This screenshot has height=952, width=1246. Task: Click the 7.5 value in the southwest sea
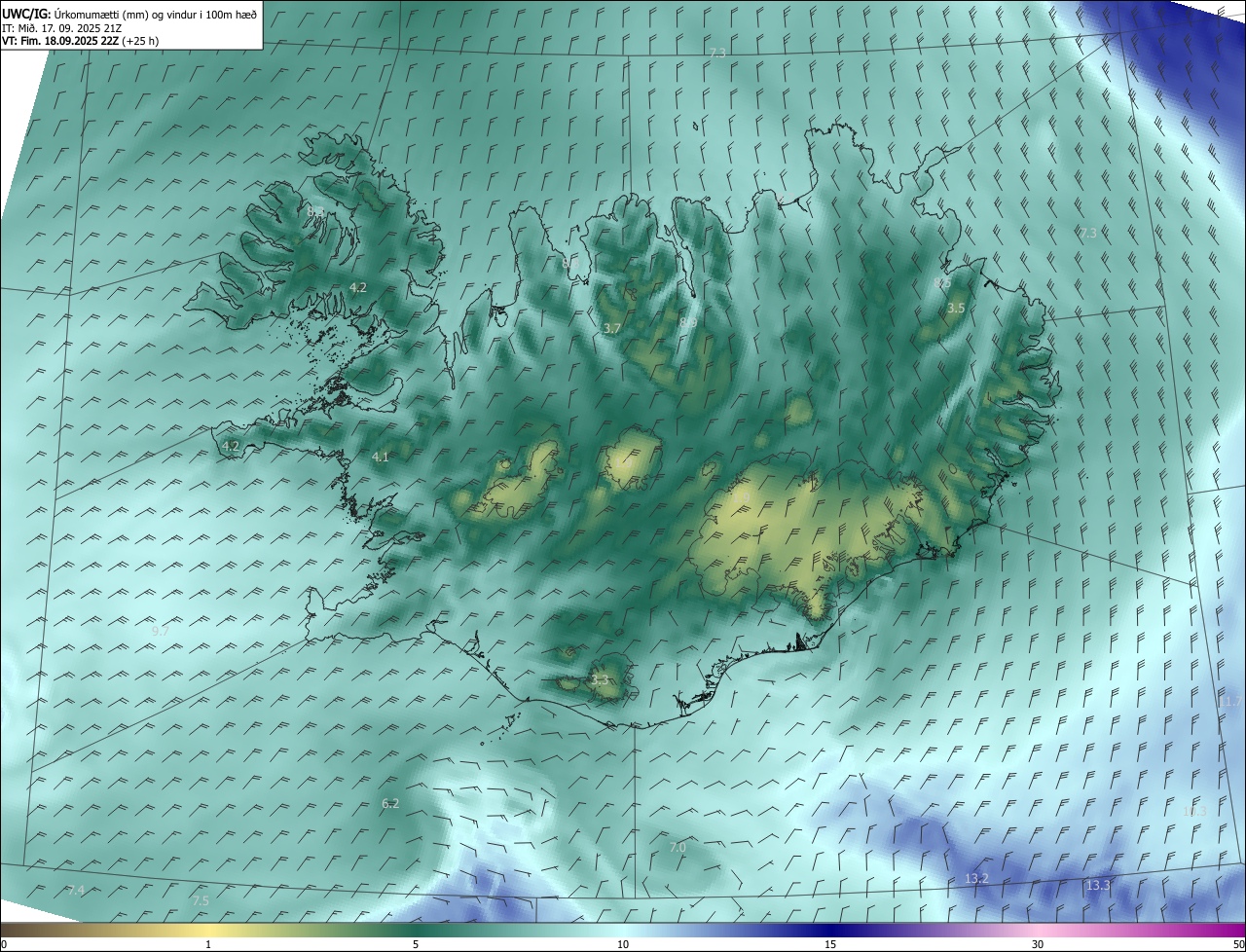pos(201,900)
